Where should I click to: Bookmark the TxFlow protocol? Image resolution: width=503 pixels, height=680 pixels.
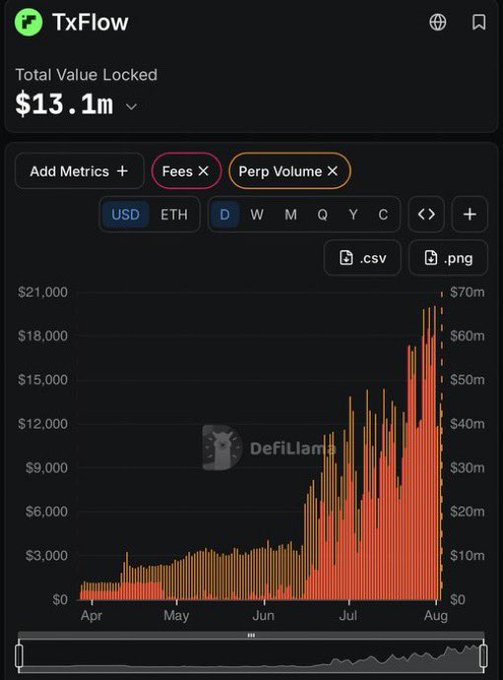[479, 22]
